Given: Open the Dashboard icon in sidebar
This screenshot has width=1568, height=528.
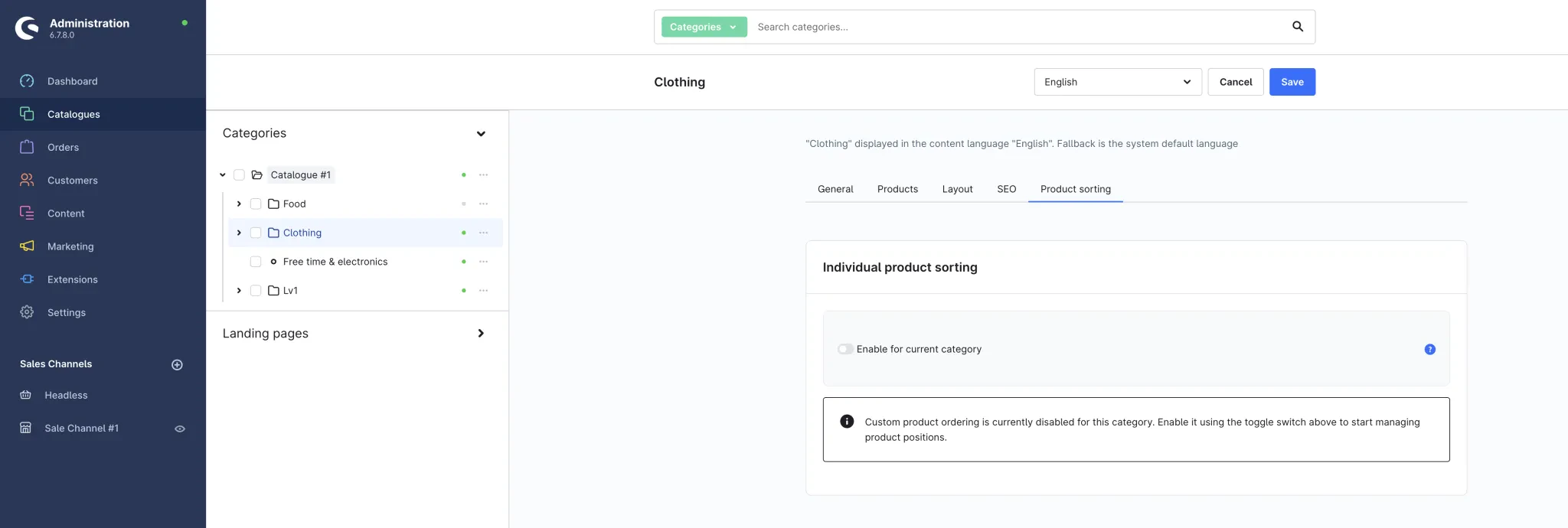Looking at the screenshot, I should tap(27, 81).
